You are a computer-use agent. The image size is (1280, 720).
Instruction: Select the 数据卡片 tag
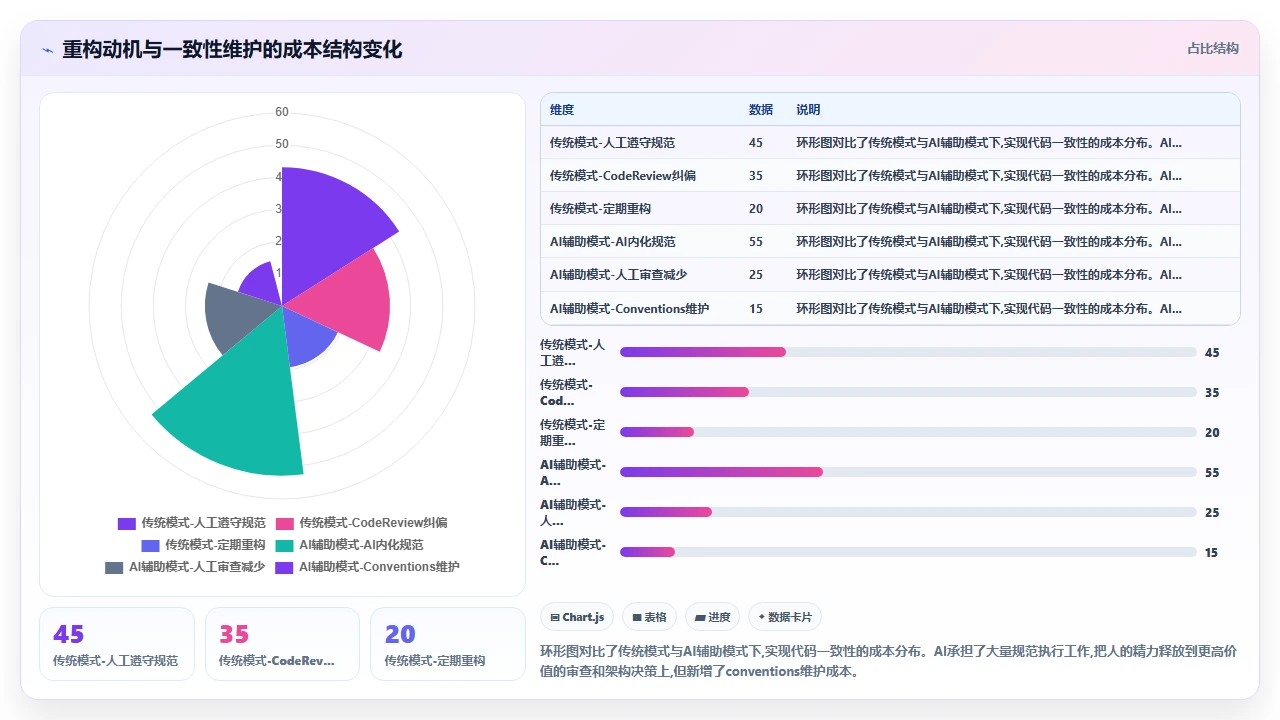click(785, 617)
